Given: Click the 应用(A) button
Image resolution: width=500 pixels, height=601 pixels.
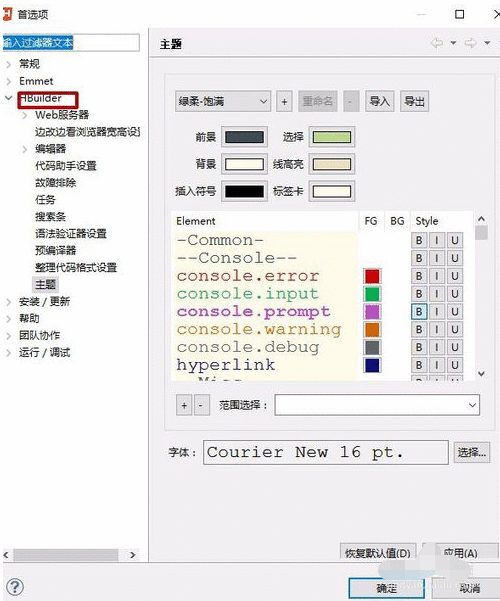Looking at the screenshot, I should (x=461, y=553).
